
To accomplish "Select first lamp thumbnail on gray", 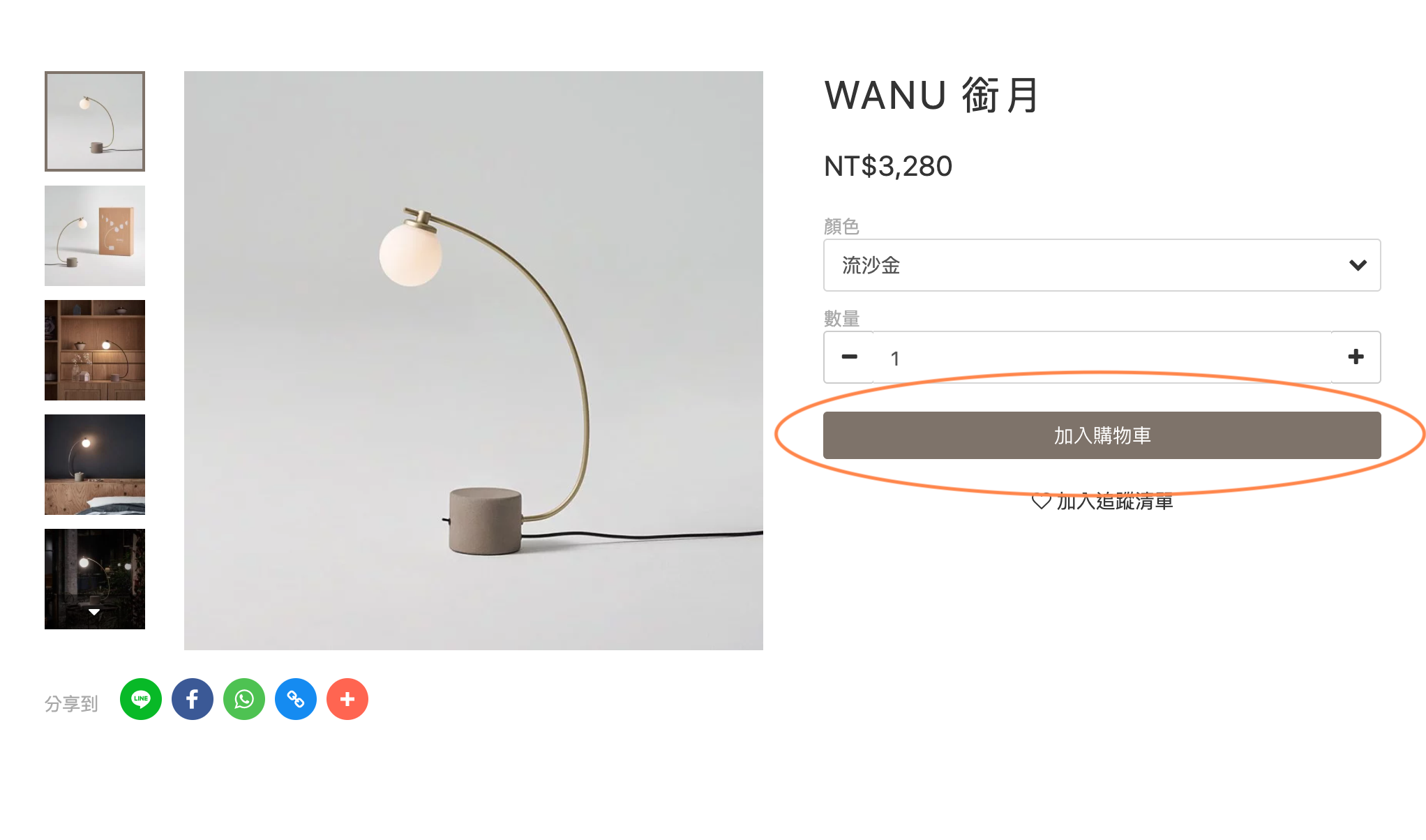I will point(95,121).
